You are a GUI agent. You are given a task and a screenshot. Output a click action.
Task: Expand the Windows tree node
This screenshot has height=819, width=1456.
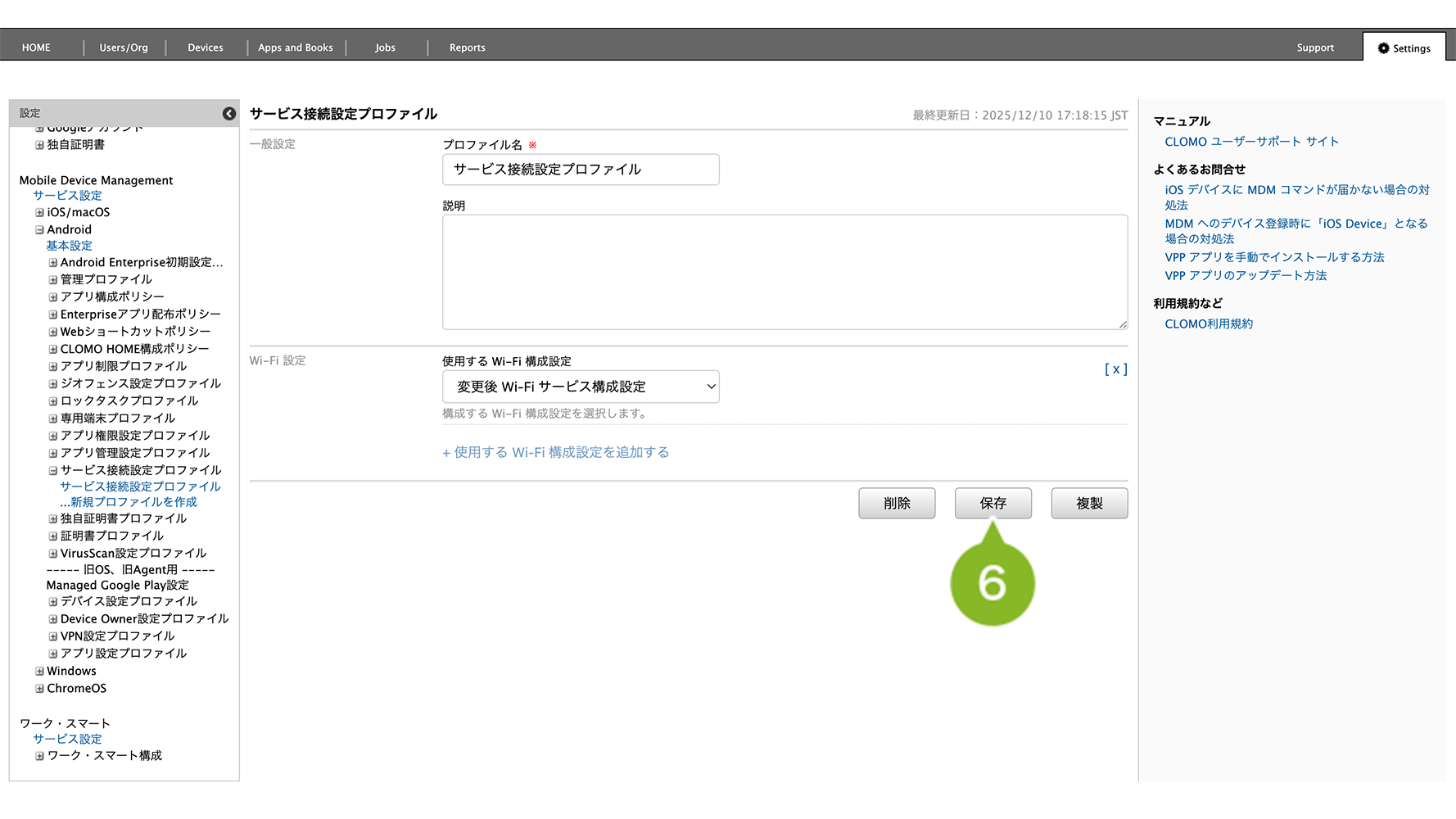click(x=39, y=672)
